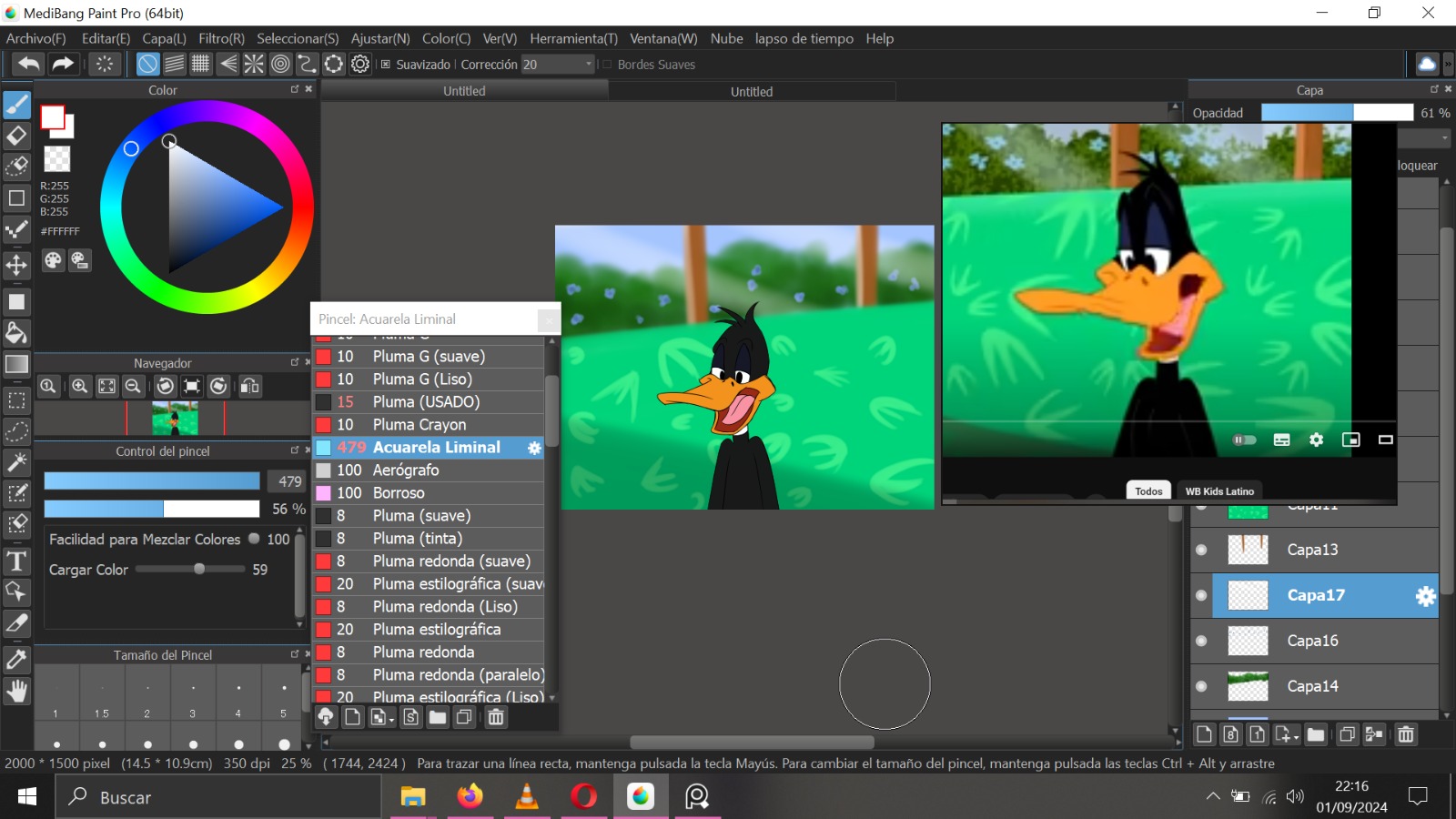Undock the Color panel
The width and height of the screenshot is (1456, 819).
click(295, 89)
